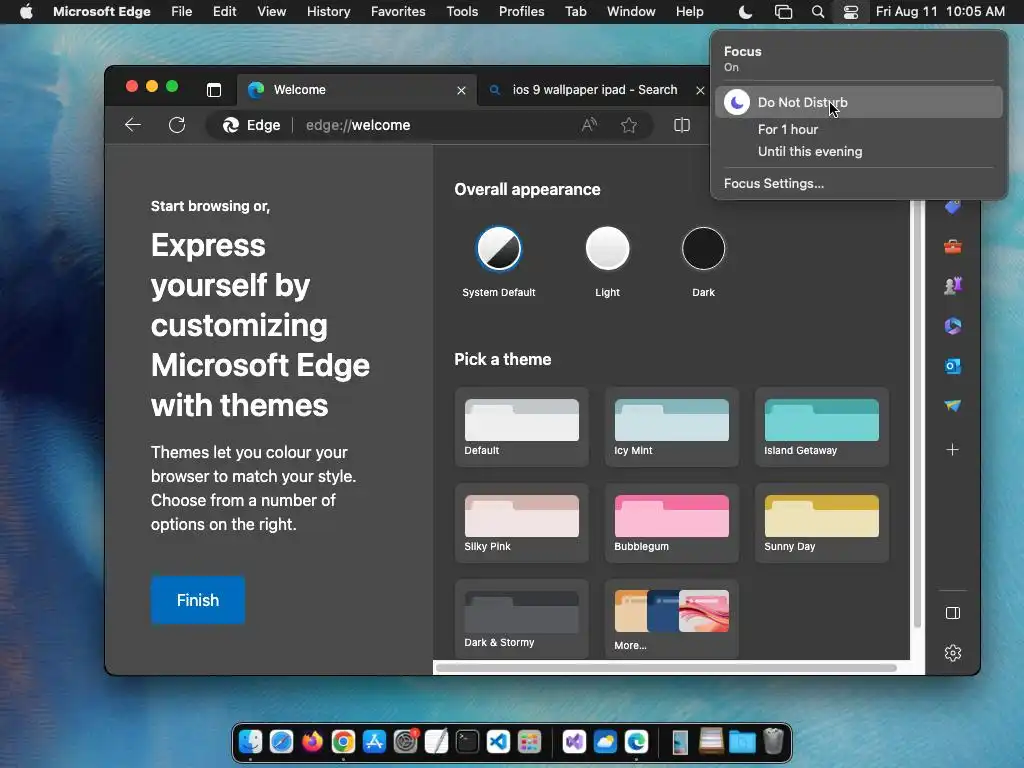Open the Apple menu
1024x768 pixels.
click(x=26, y=12)
